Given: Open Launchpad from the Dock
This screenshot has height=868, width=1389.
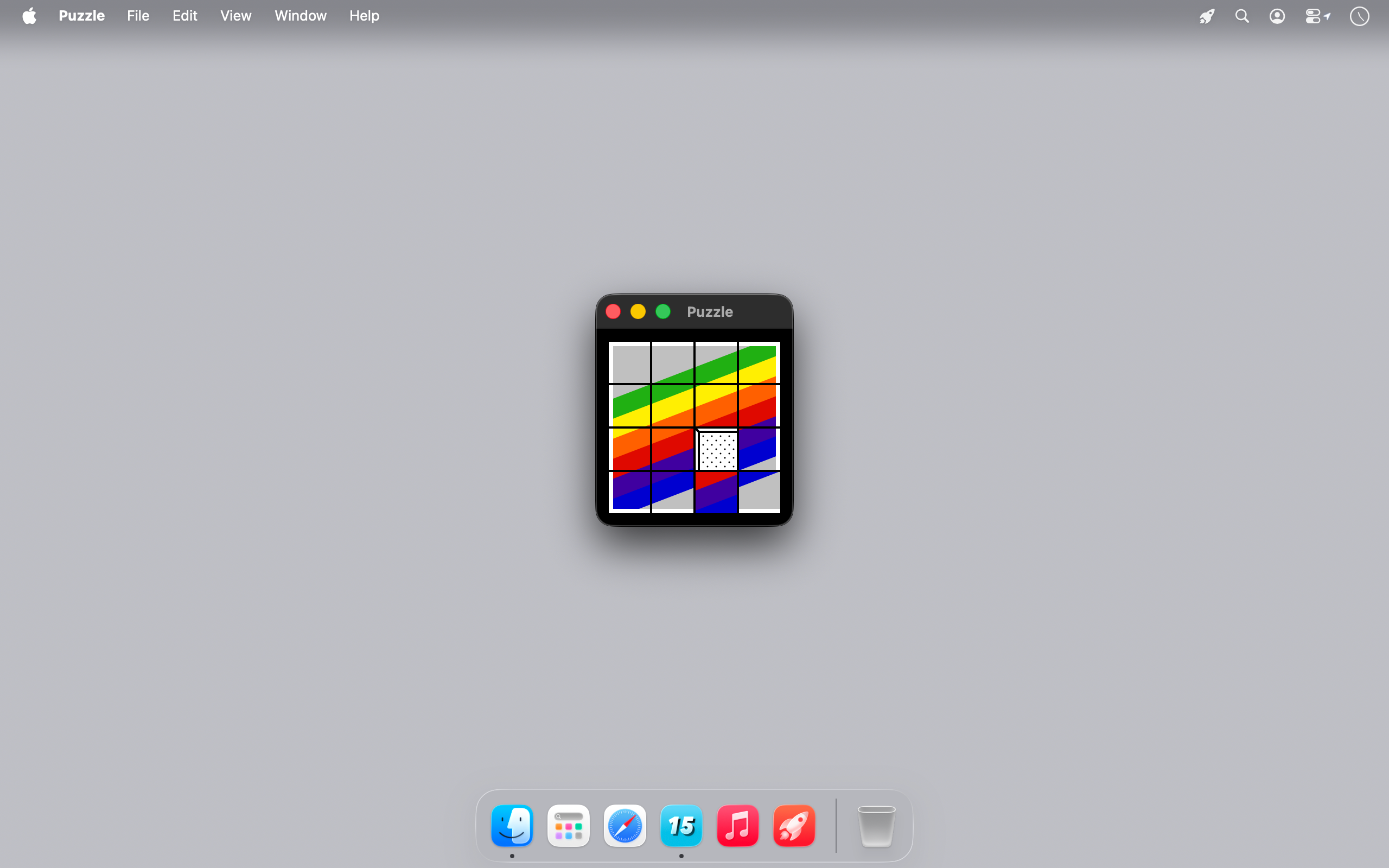Looking at the screenshot, I should [x=568, y=826].
